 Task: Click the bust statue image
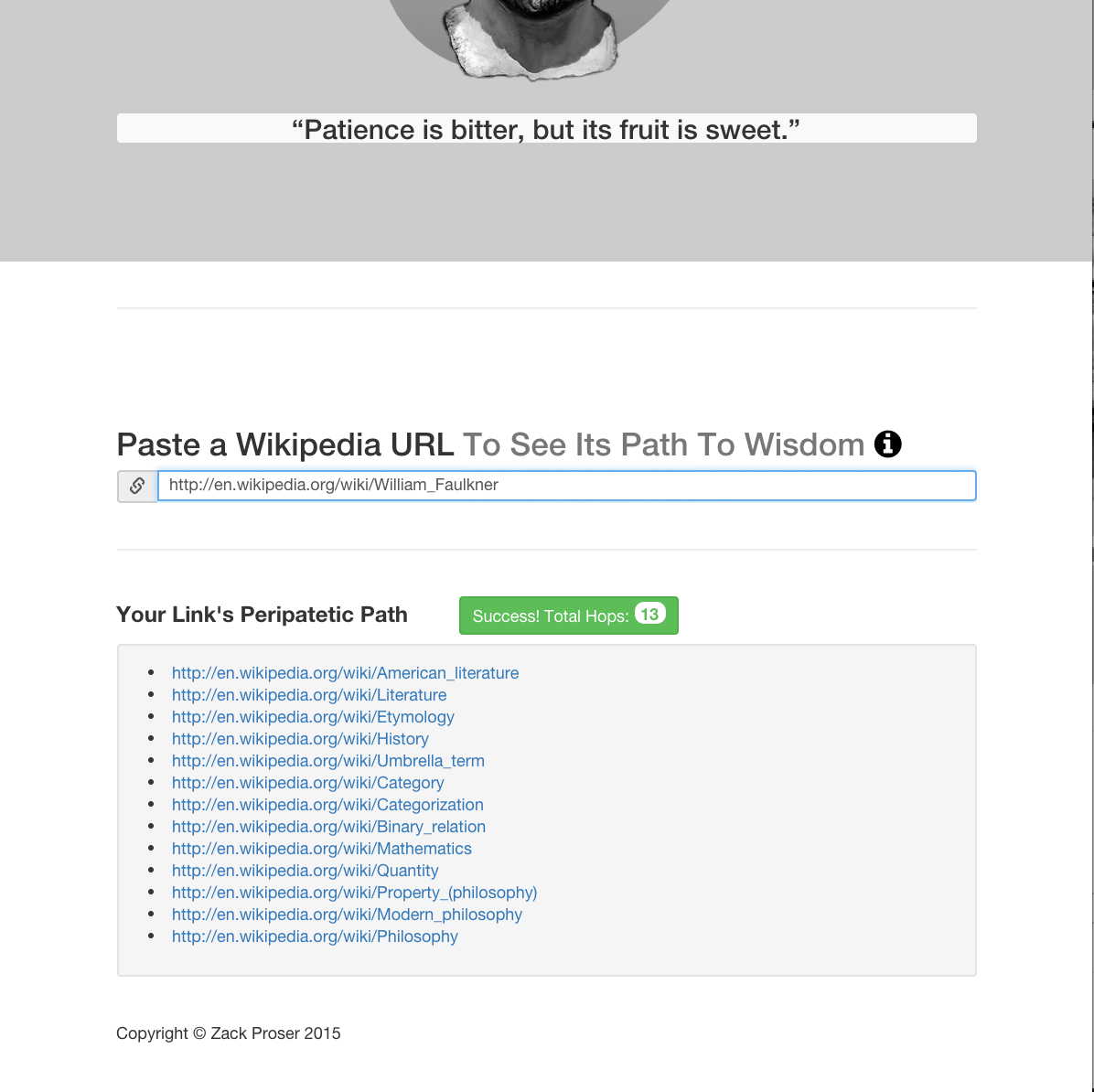[531, 38]
